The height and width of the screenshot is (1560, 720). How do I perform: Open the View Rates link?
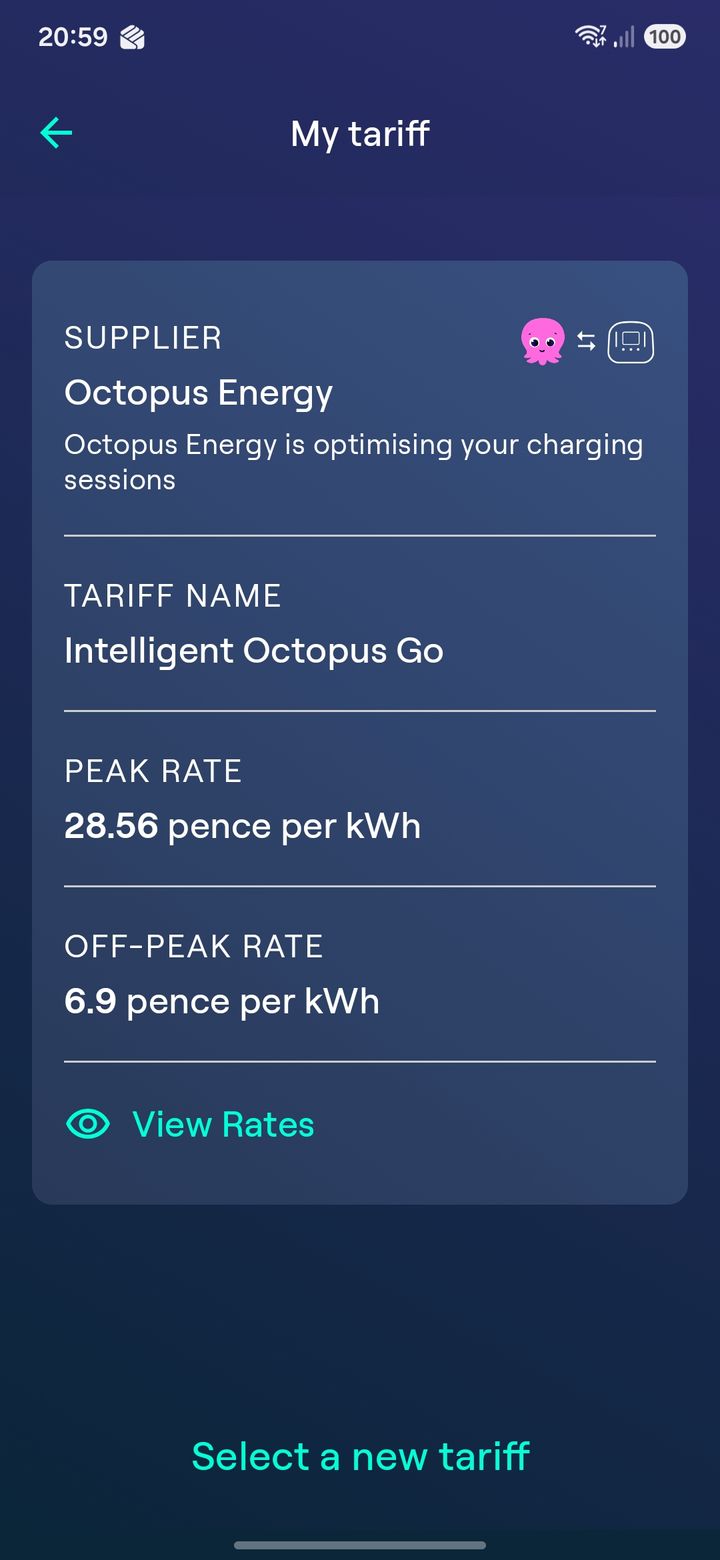[223, 1124]
